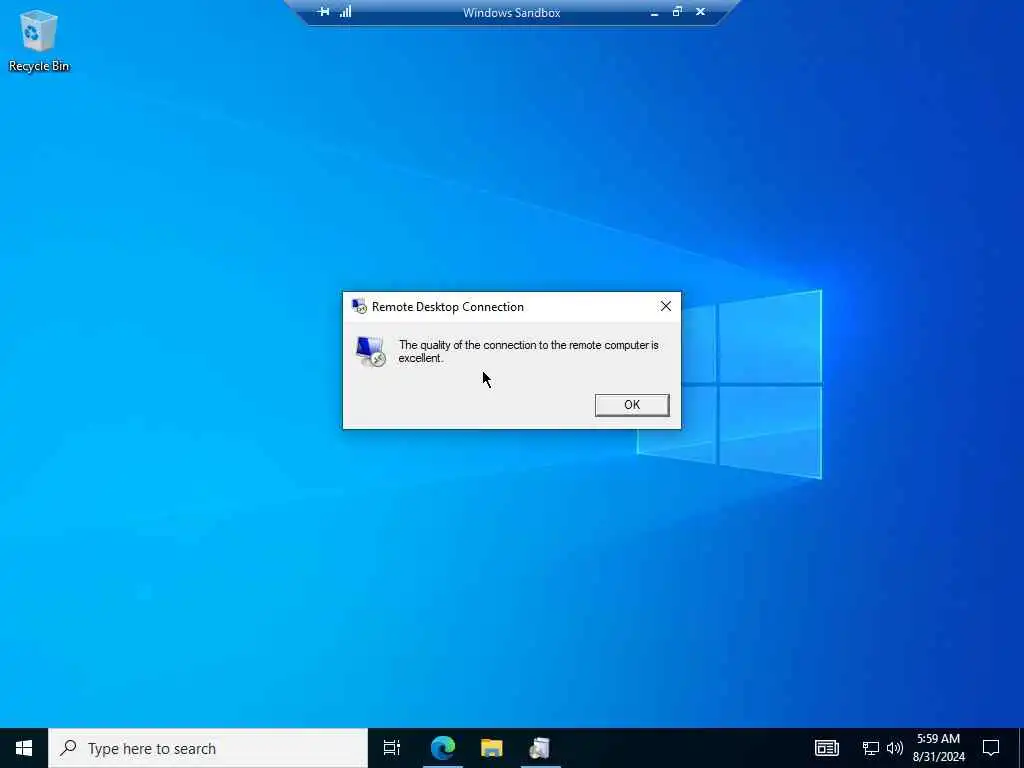Open File Explorer from taskbar

492,748
